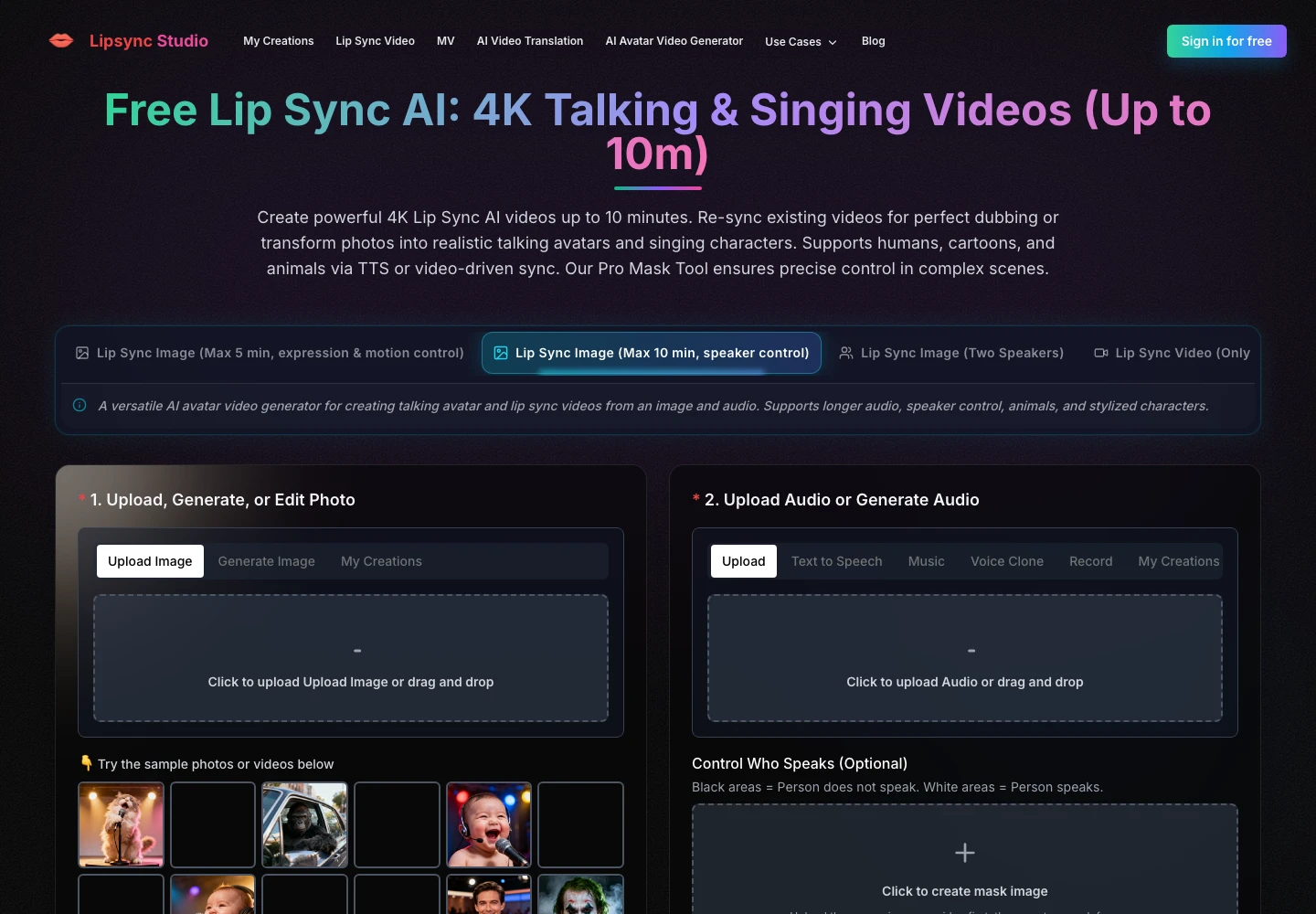1316x914 pixels.
Task: Choose Joker face sample photo
Action: point(580,895)
